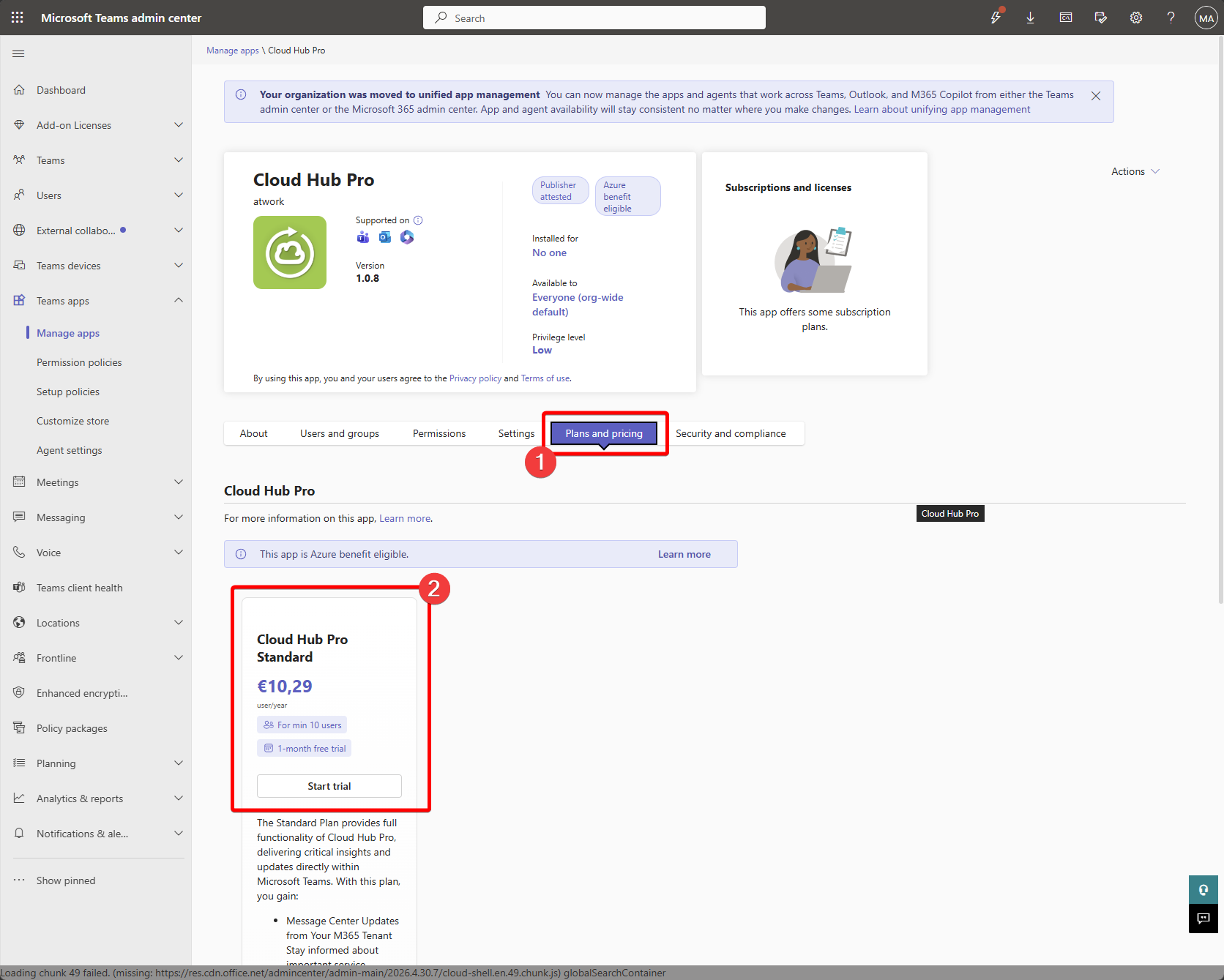Viewport: 1224px width, 980px height.
Task: Switch to the About tab
Action: click(x=254, y=433)
